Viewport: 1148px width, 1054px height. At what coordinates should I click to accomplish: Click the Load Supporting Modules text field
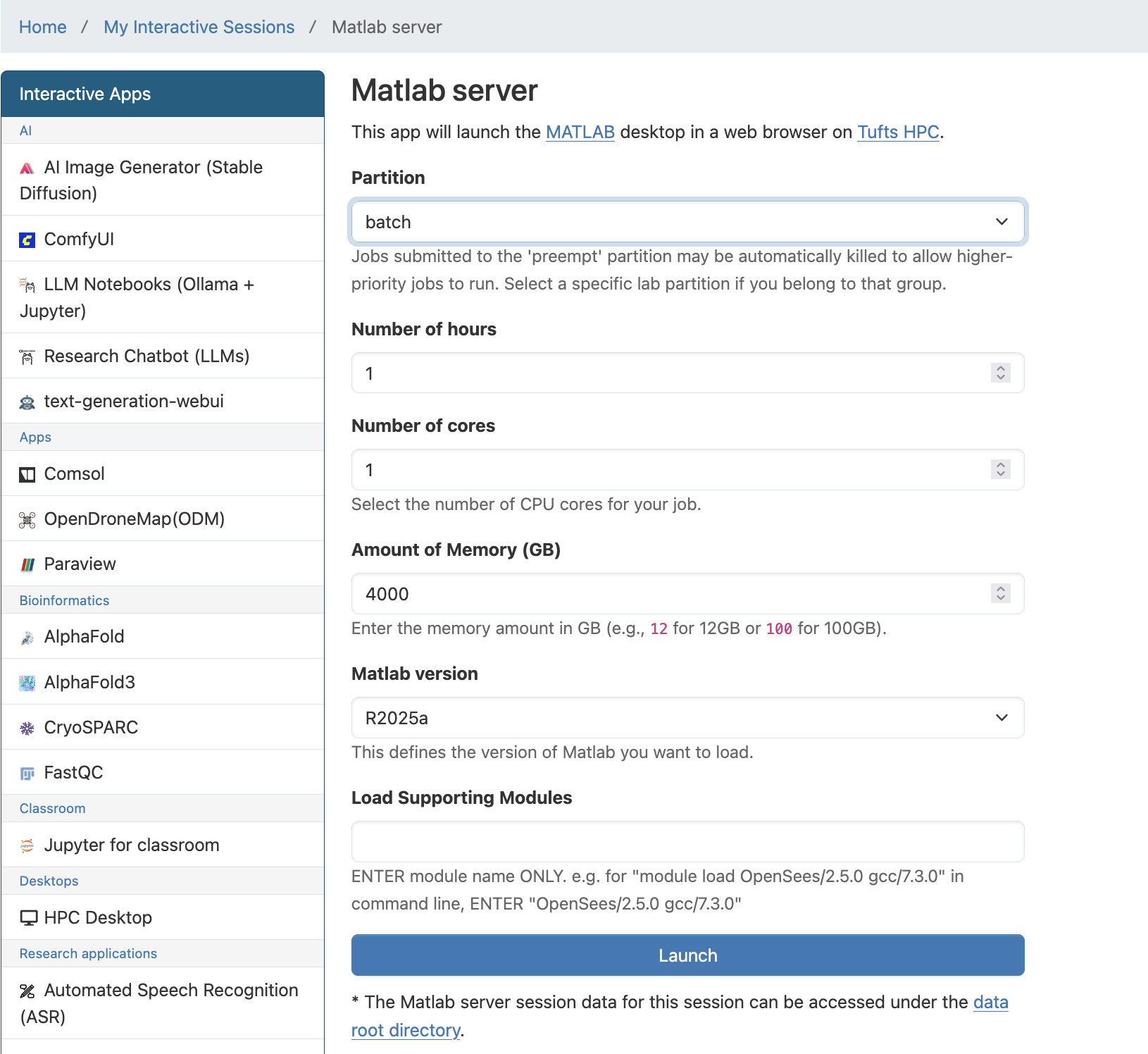point(687,842)
